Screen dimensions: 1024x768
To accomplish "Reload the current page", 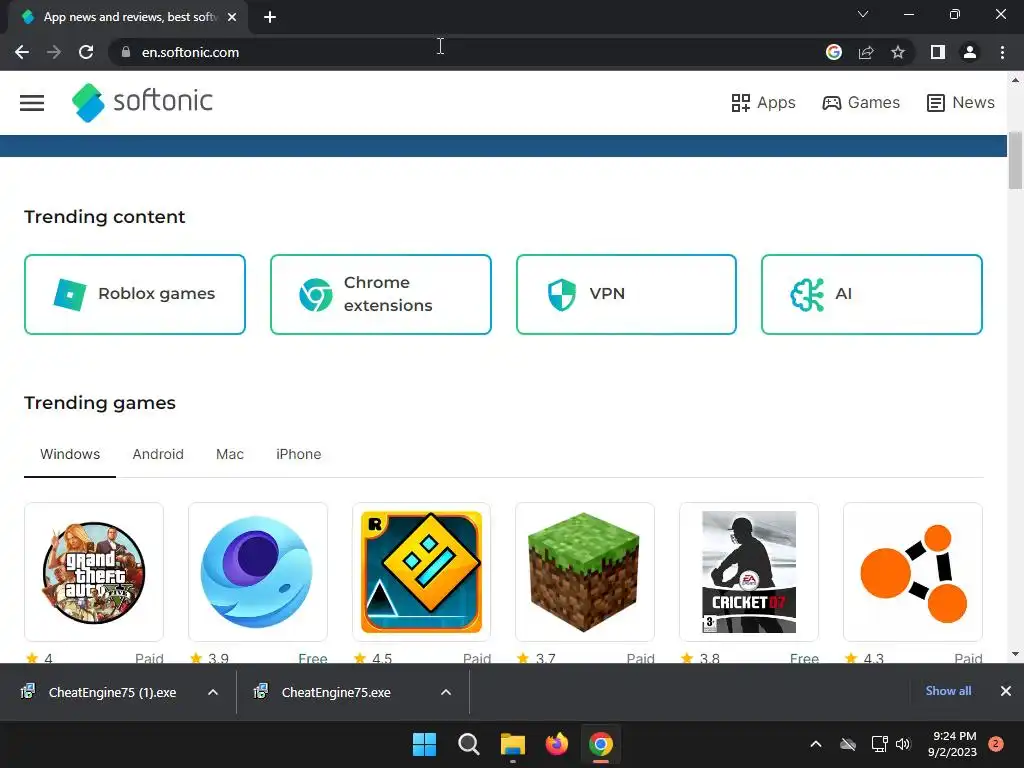I will [x=86, y=52].
